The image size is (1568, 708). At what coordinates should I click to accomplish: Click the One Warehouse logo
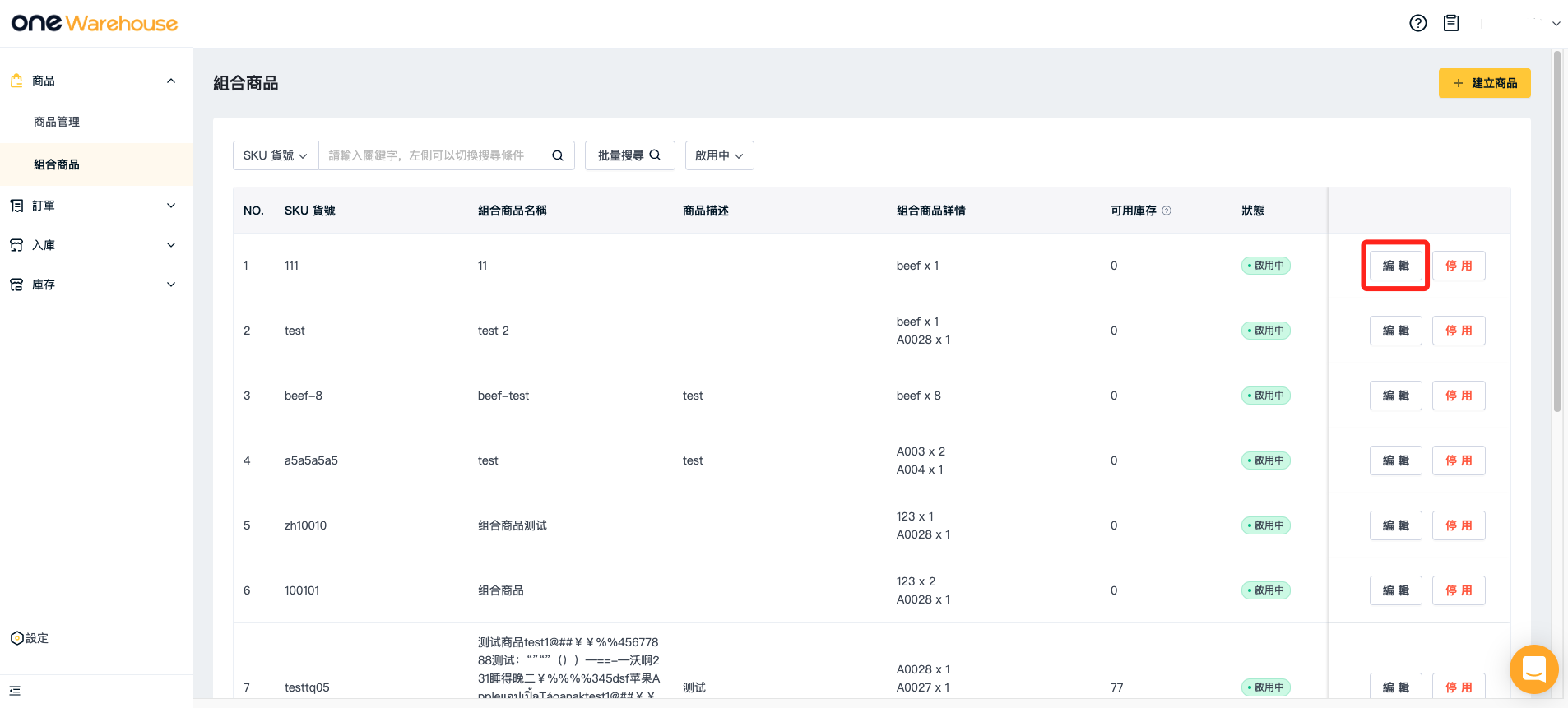click(95, 23)
